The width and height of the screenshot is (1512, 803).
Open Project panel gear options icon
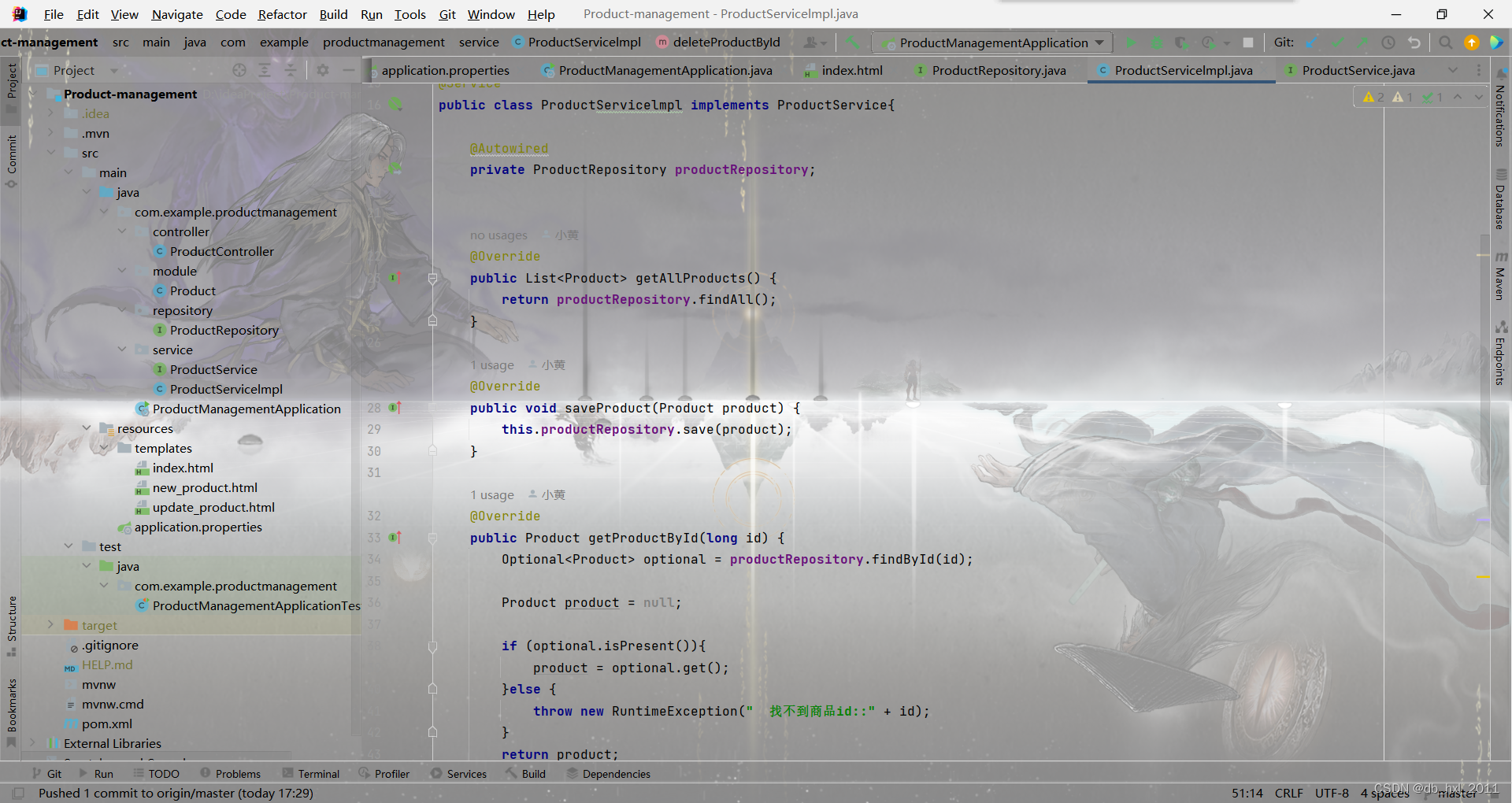(x=322, y=71)
